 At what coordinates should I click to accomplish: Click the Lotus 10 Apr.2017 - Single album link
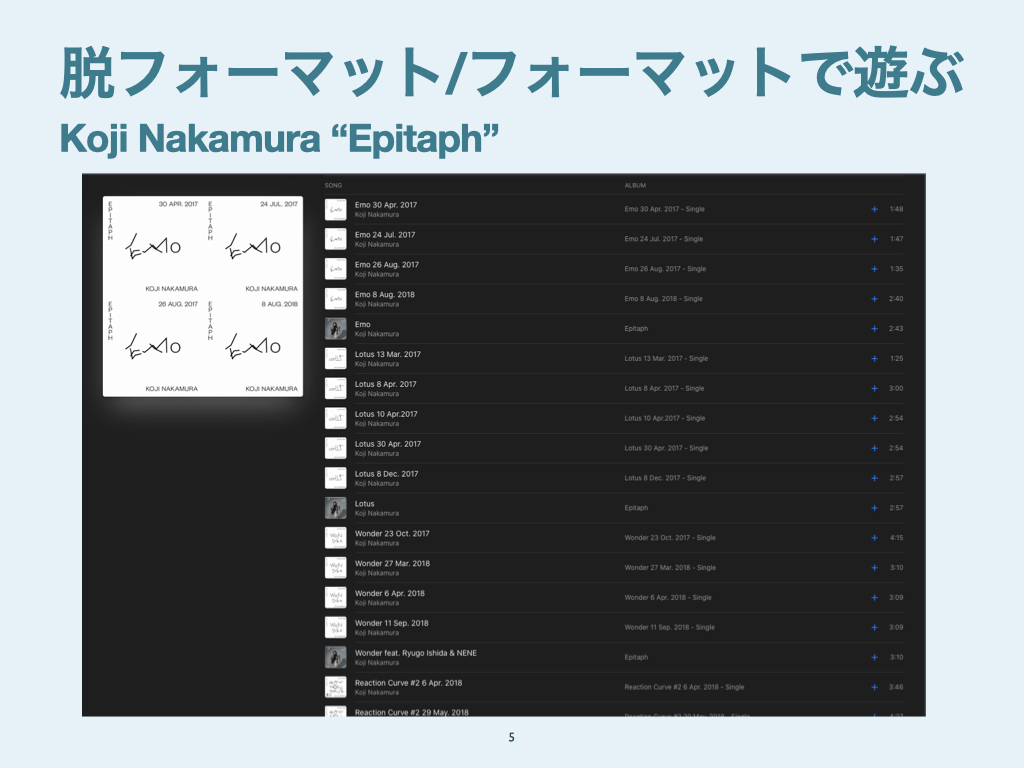click(x=665, y=418)
